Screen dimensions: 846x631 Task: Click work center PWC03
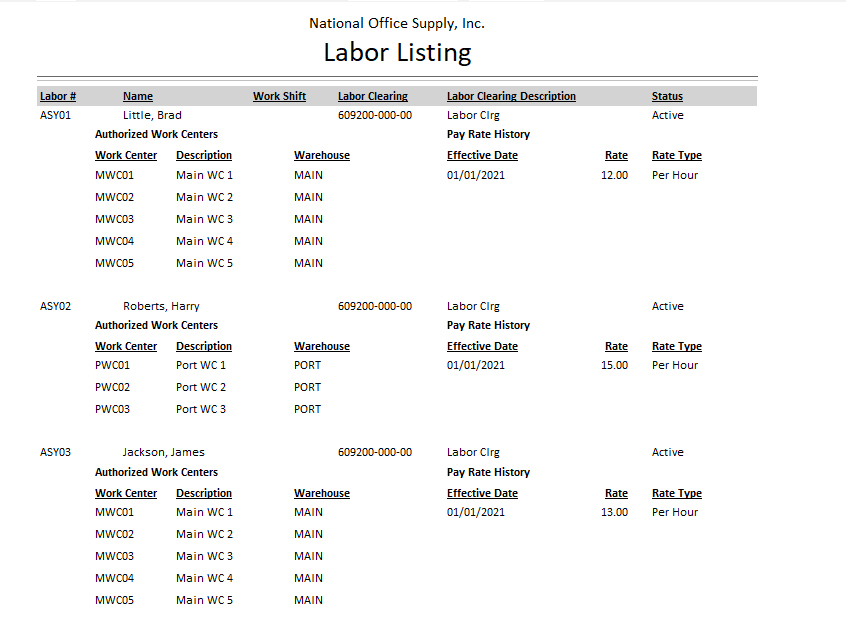pos(112,409)
